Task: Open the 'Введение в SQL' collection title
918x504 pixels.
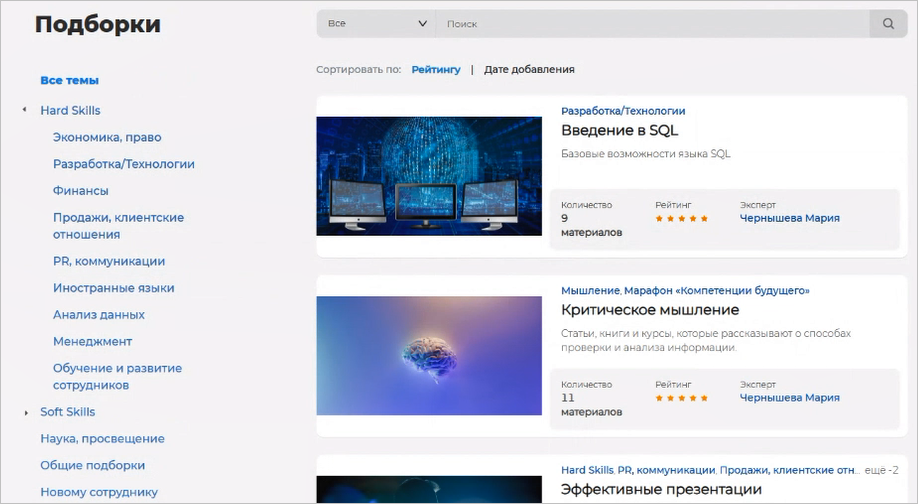Action: click(619, 131)
